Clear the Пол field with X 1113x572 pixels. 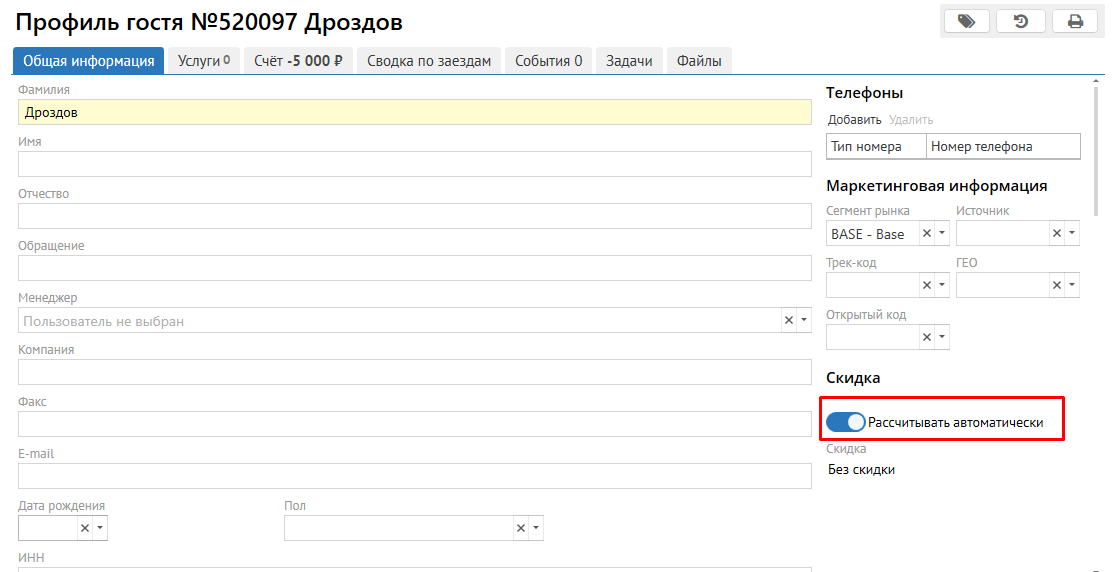pos(521,528)
